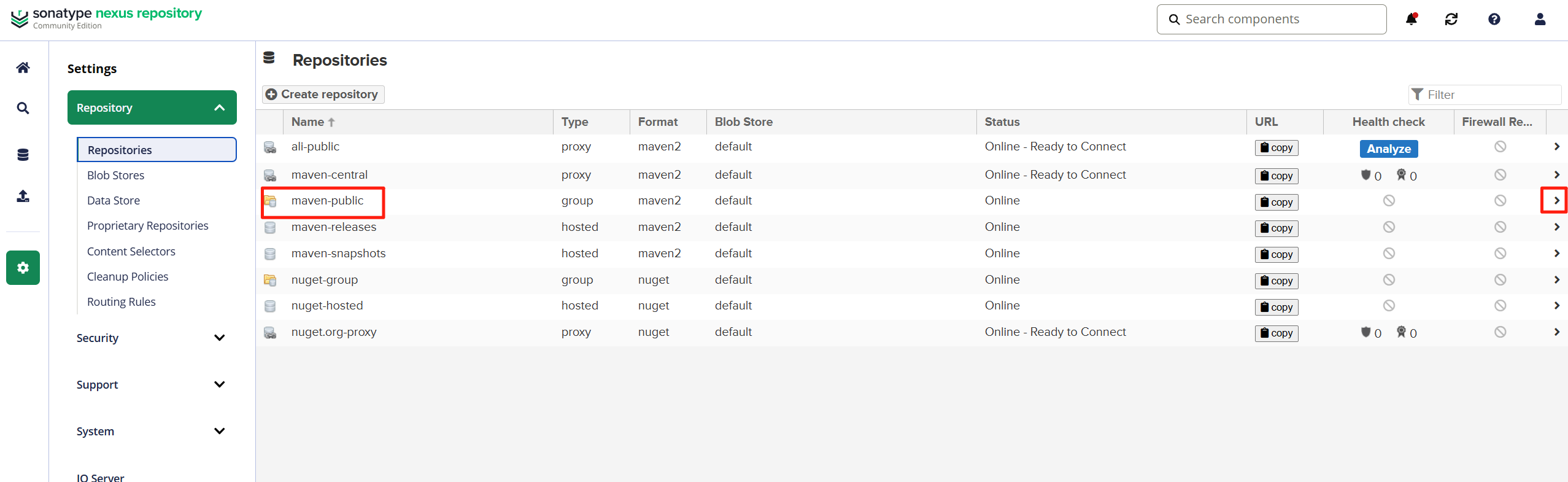Sort by the Status column header
This screenshot has height=482, width=1568.
1111,122
